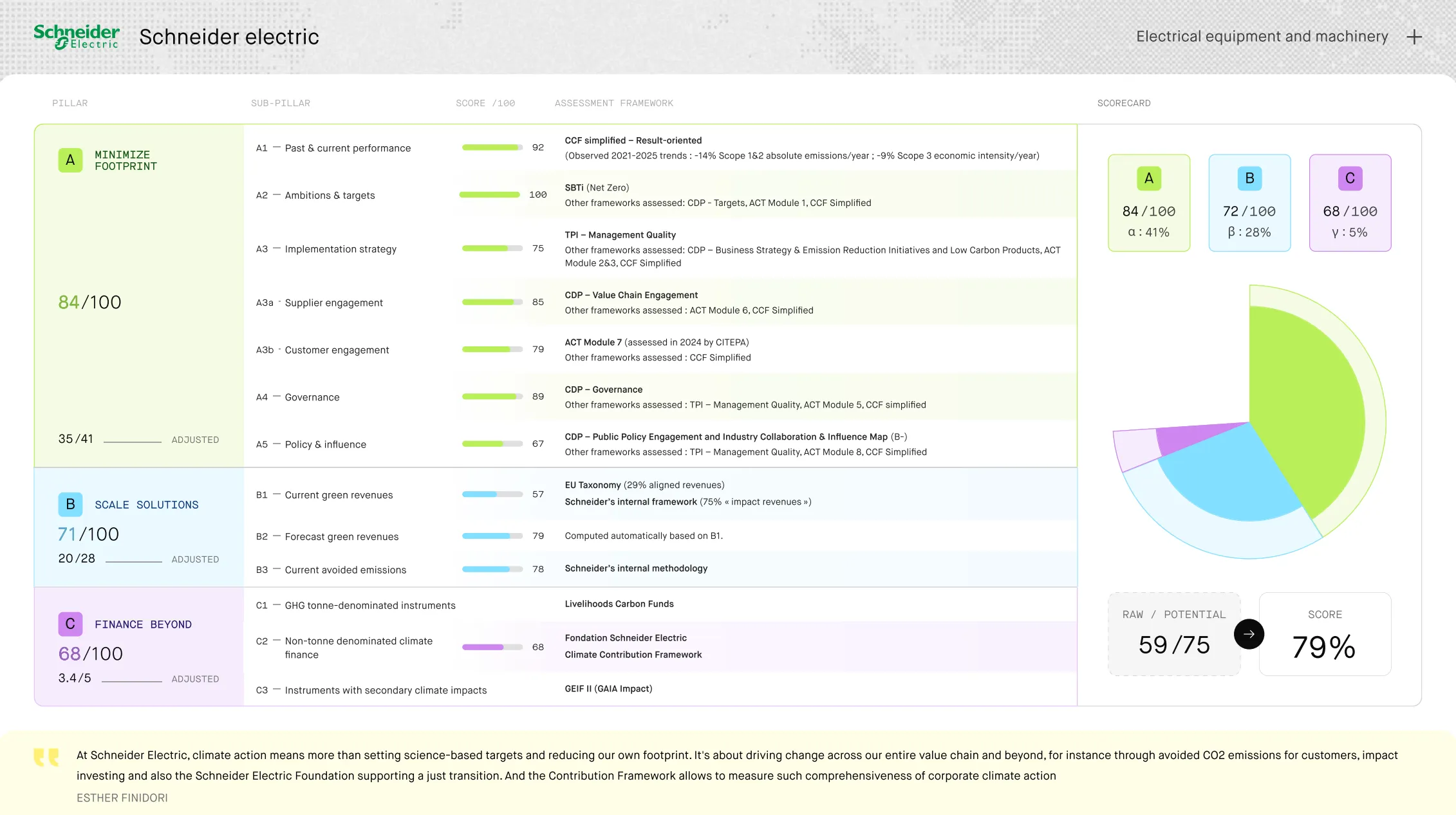The height and width of the screenshot is (815, 1456).
Task: Click the C2 Non-tonne denominated climate finance bar
Action: (492, 647)
